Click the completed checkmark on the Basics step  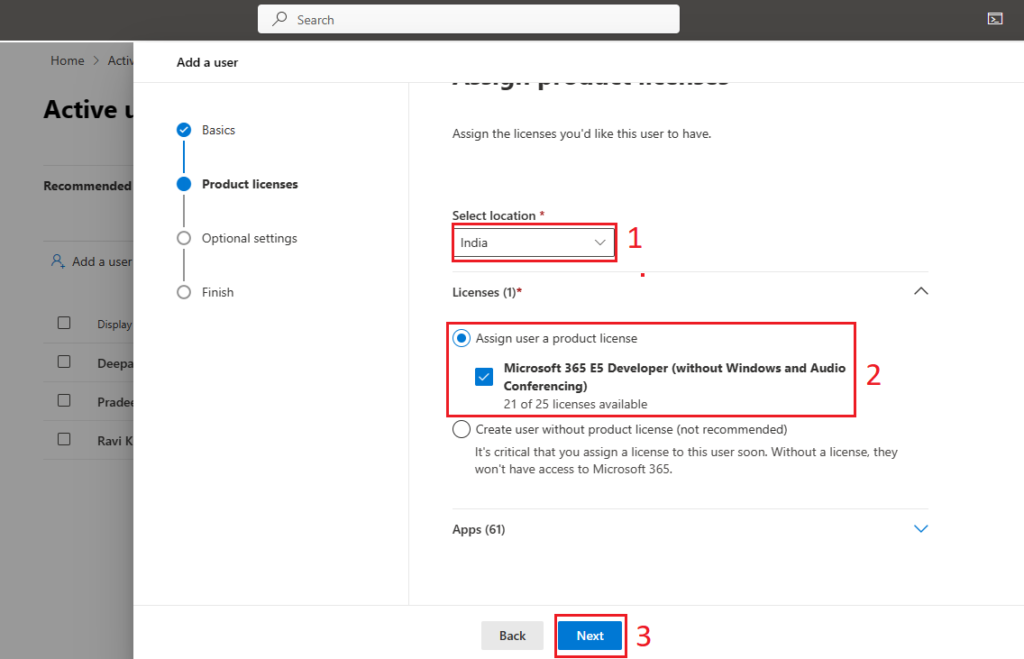[183, 129]
